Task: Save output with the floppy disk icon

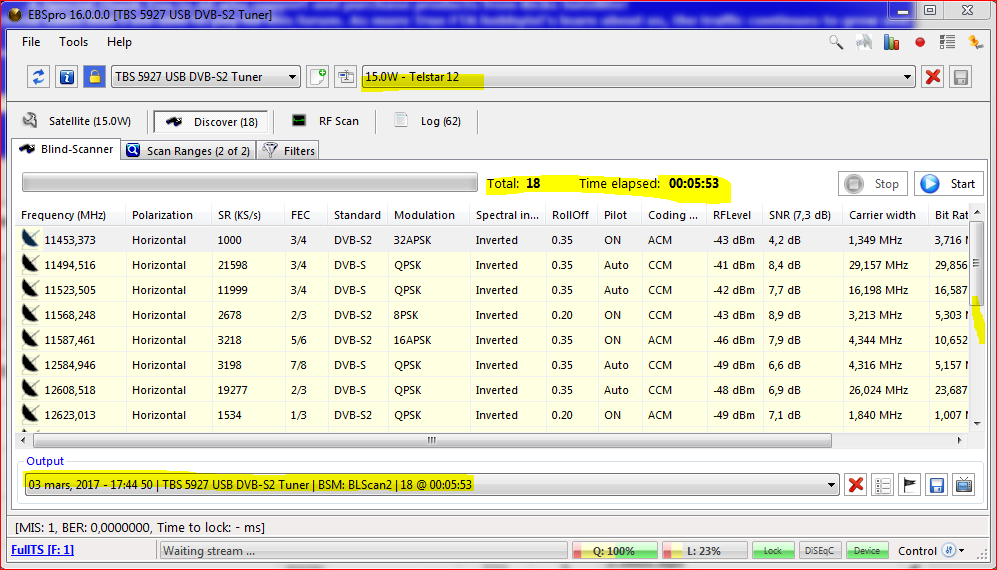Action: click(x=937, y=485)
